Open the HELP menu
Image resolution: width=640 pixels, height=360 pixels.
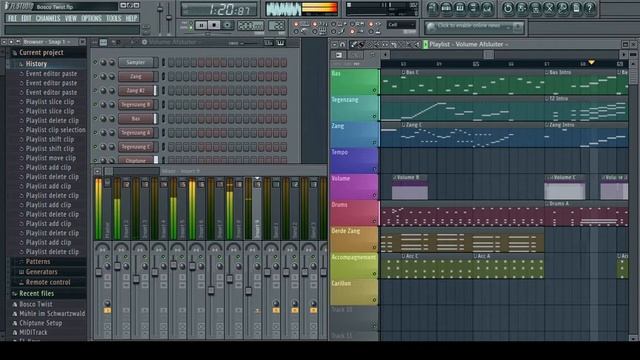coord(131,18)
